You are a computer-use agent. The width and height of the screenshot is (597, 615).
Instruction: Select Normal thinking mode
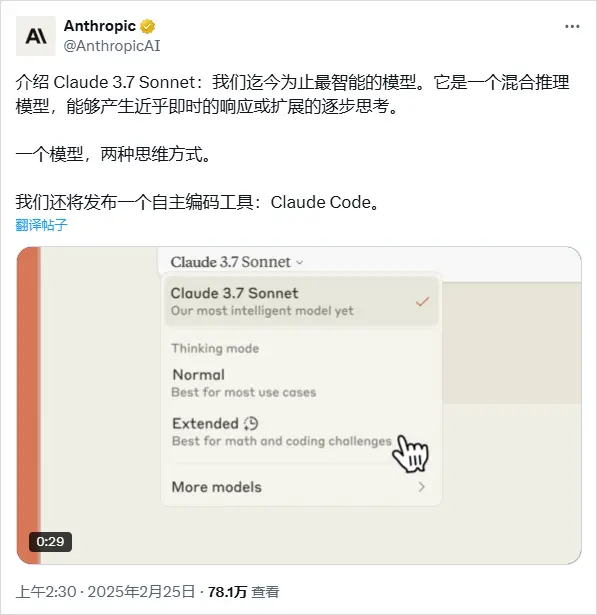pyautogui.click(x=301, y=383)
